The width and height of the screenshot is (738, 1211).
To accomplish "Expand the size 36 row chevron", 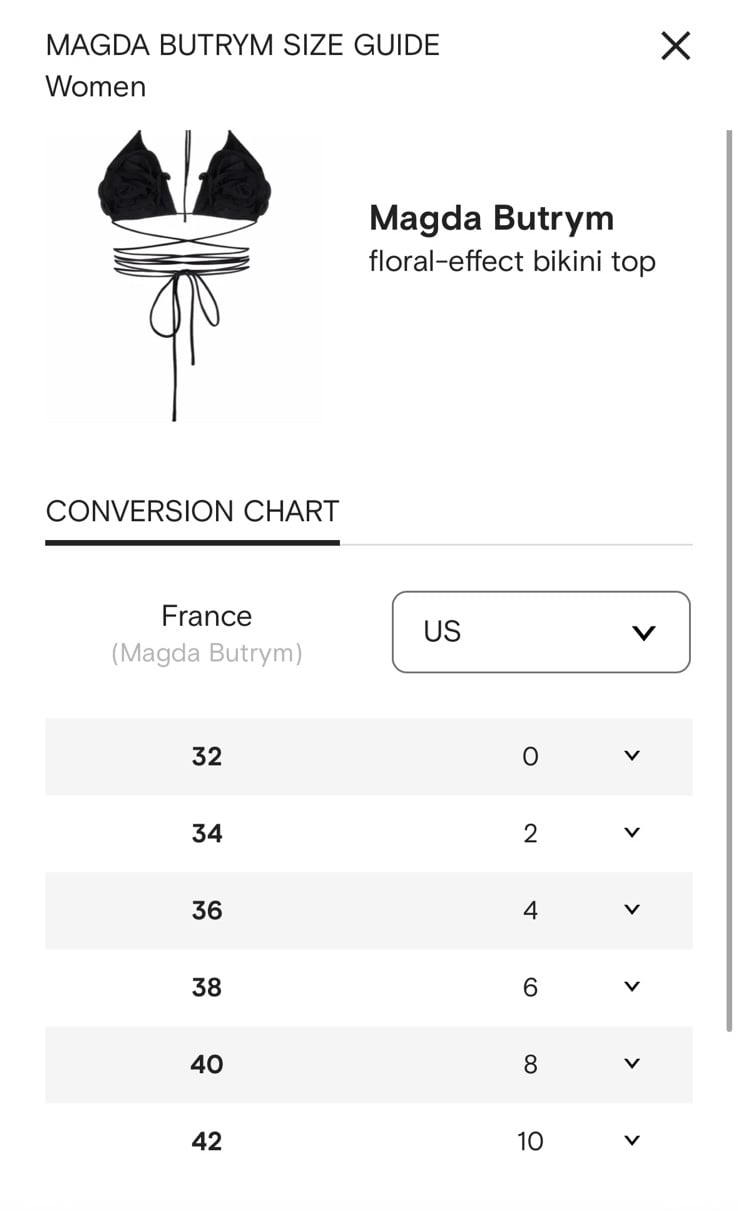I will [631, 910].
